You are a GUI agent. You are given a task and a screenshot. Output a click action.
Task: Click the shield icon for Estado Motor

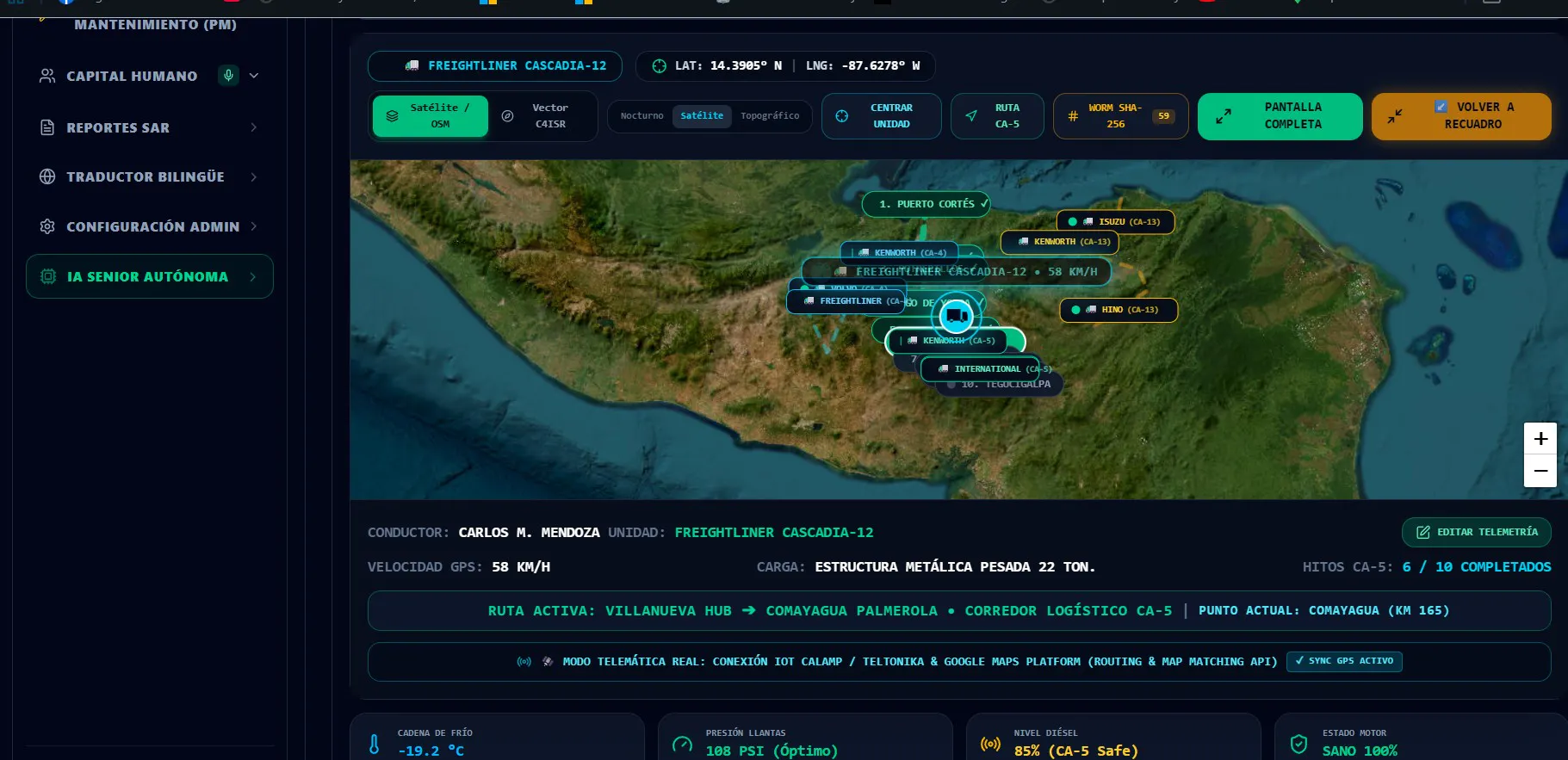point(1298,744)
